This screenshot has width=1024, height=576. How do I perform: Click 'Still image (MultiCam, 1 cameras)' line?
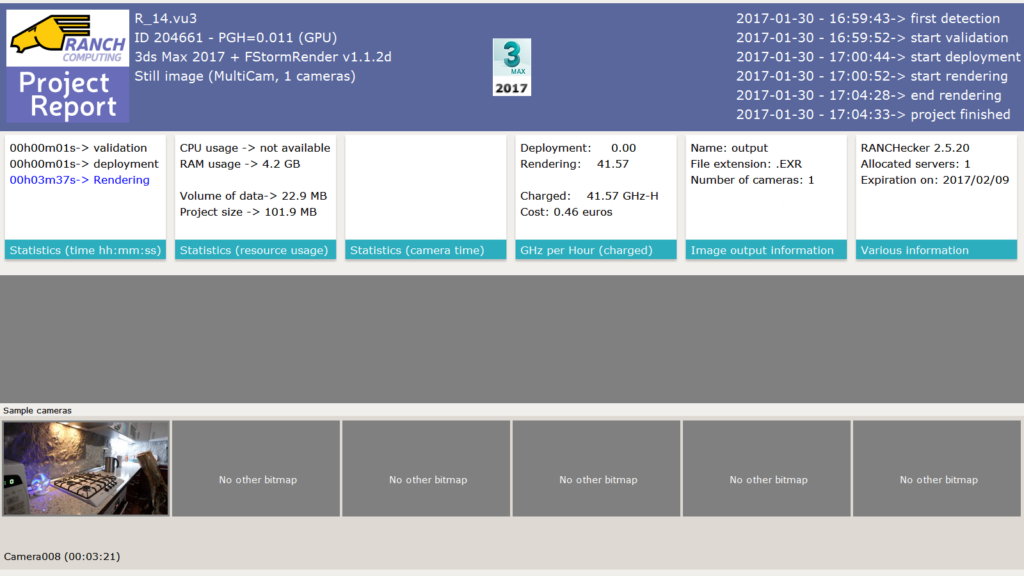pyautogui.click(x=245, y=76)
